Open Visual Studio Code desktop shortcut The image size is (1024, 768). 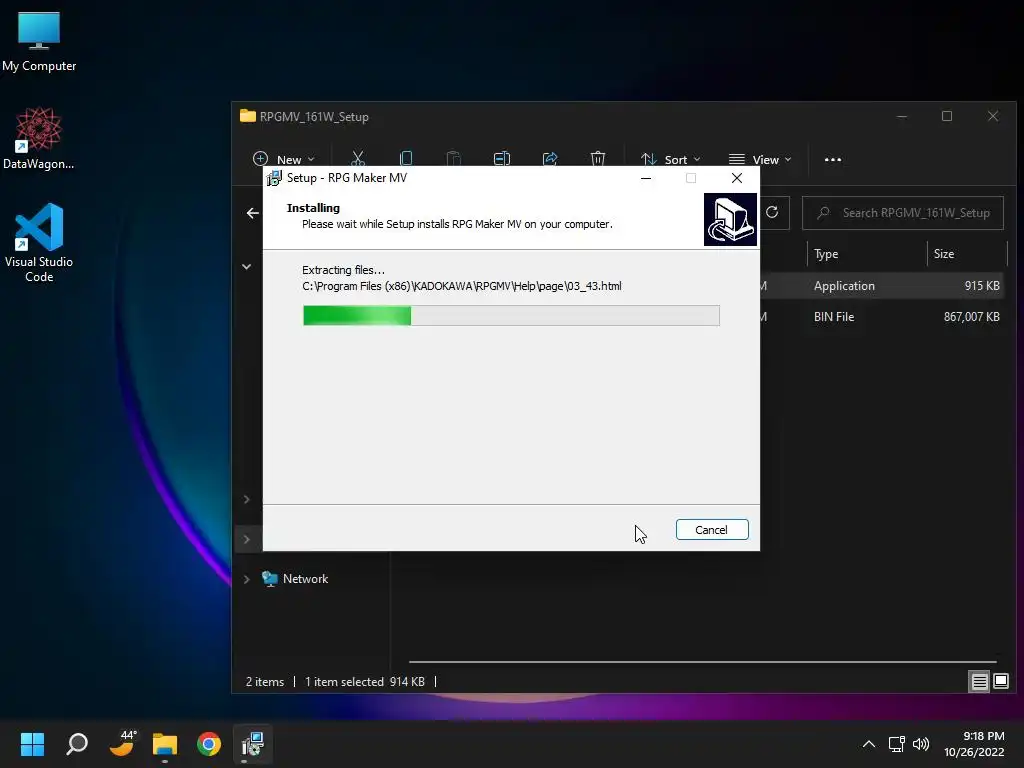click(x=39, y=242)
